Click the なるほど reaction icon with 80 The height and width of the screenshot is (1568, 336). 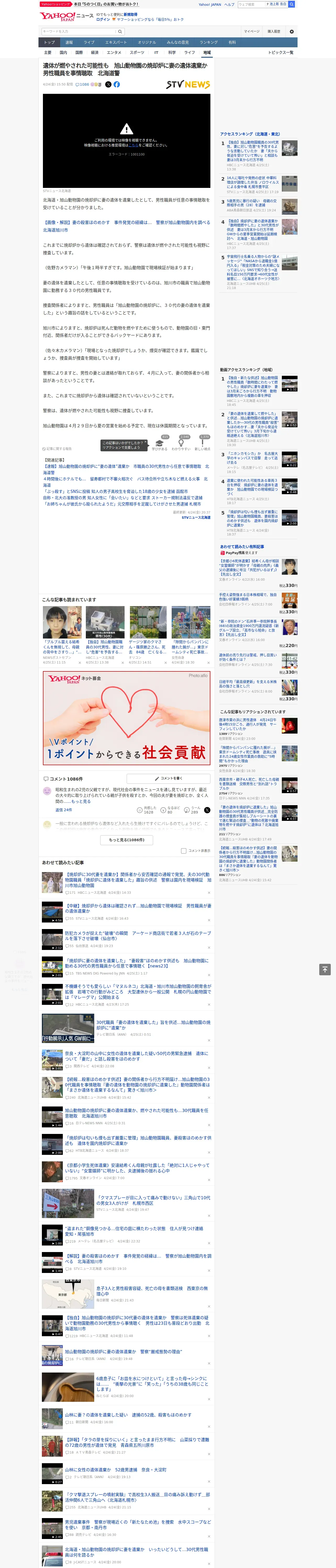tap(171, 810)
